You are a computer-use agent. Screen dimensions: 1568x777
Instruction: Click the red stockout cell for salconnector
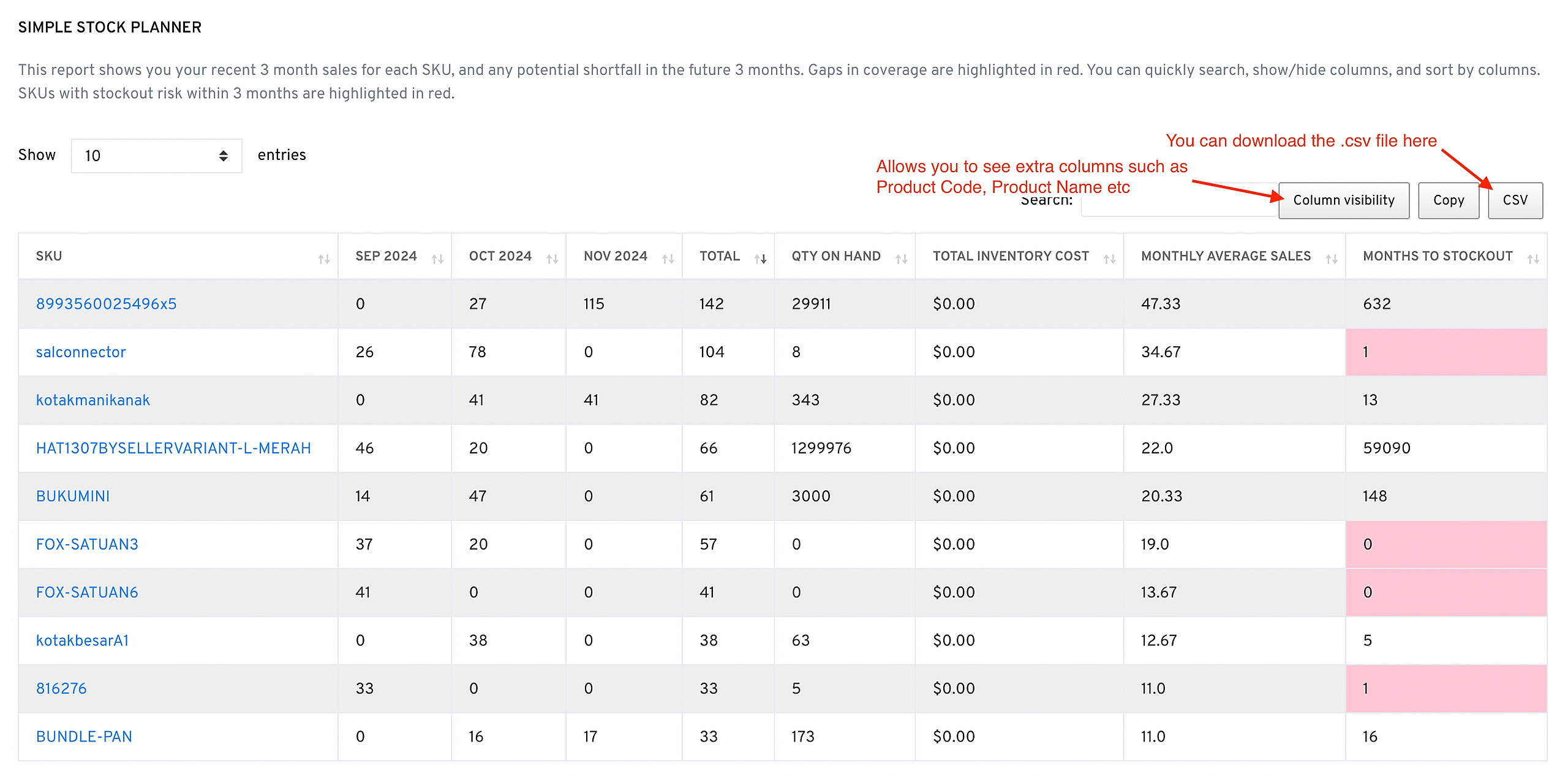(1446, 352)
